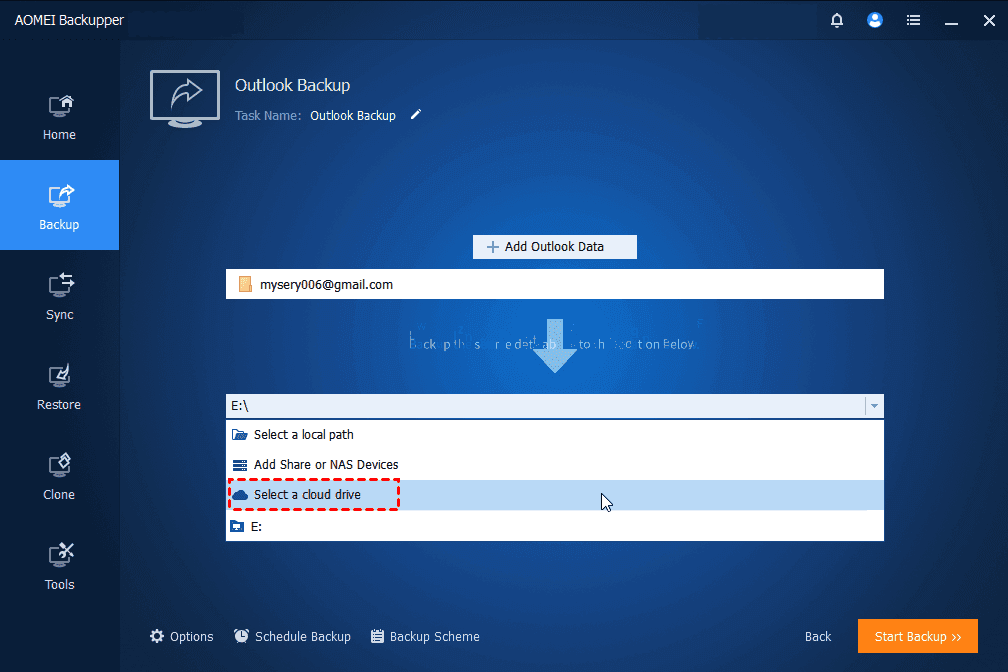The width and height of the screenshot is (1008, 672).
Task: Select a local path option
Action: tap(300, 434)
